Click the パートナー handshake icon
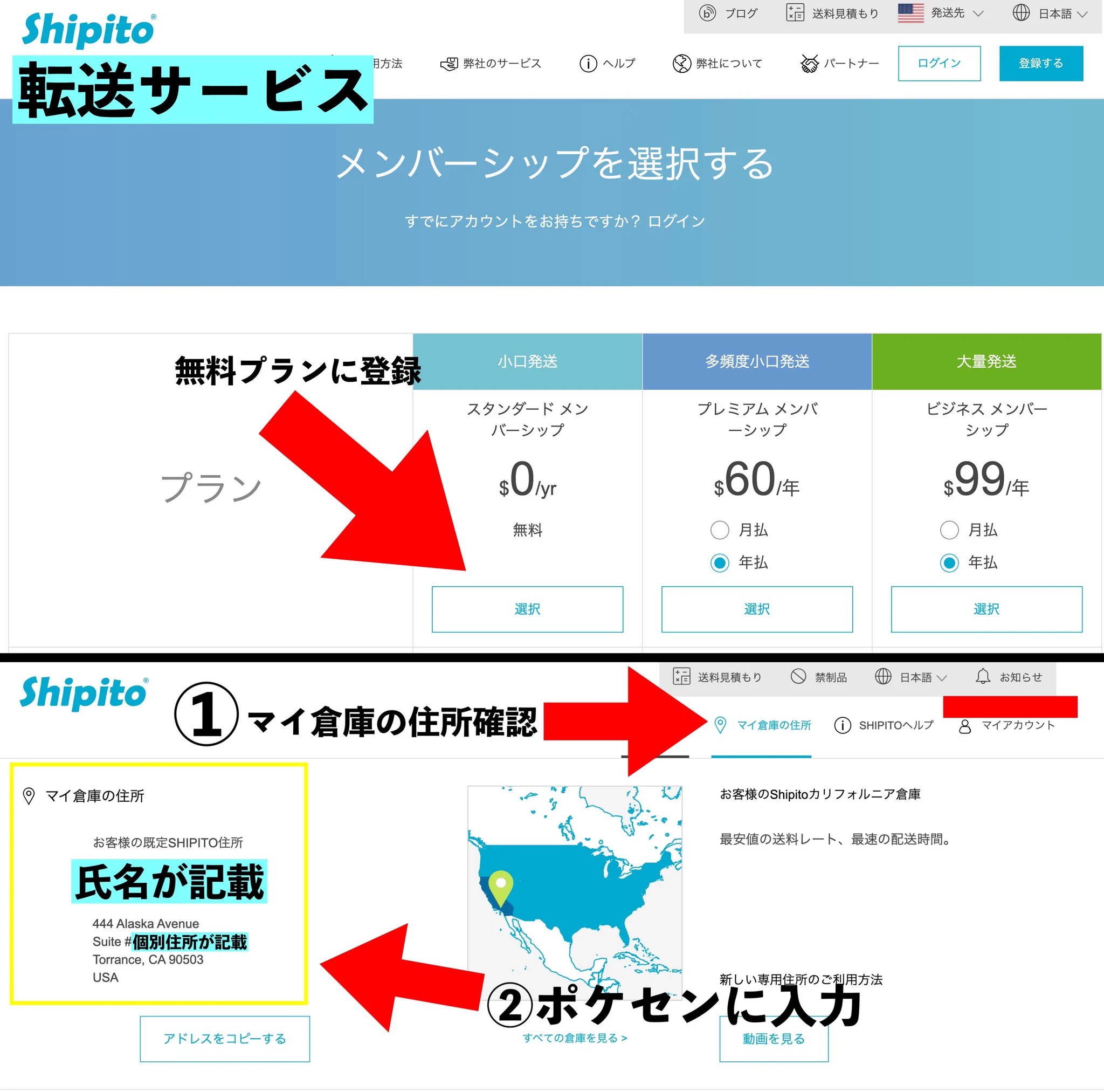1104x1092 pixels. point(809,64)
